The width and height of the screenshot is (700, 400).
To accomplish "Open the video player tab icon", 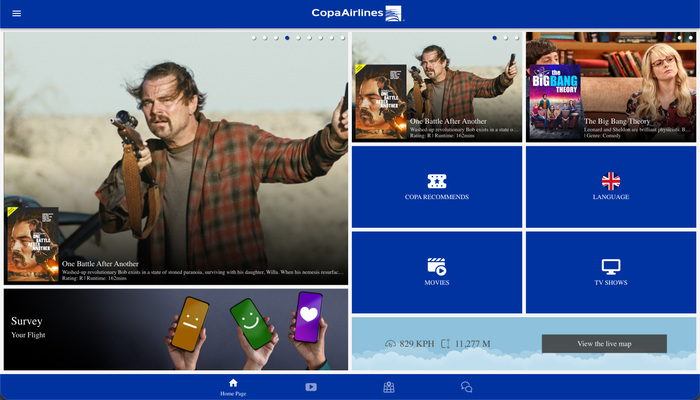I will point(311,387).
